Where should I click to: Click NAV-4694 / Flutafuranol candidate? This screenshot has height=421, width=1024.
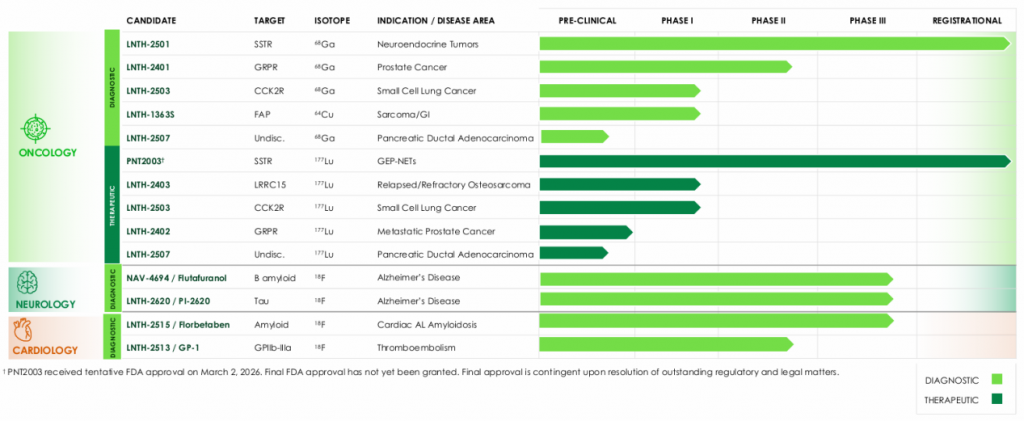point(176,278)
